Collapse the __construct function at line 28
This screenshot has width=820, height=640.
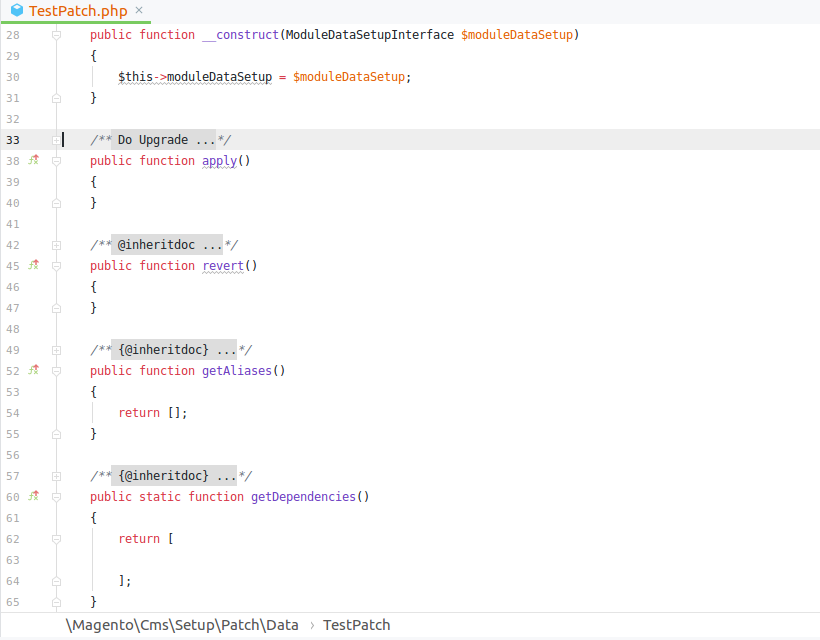(56, 35)
